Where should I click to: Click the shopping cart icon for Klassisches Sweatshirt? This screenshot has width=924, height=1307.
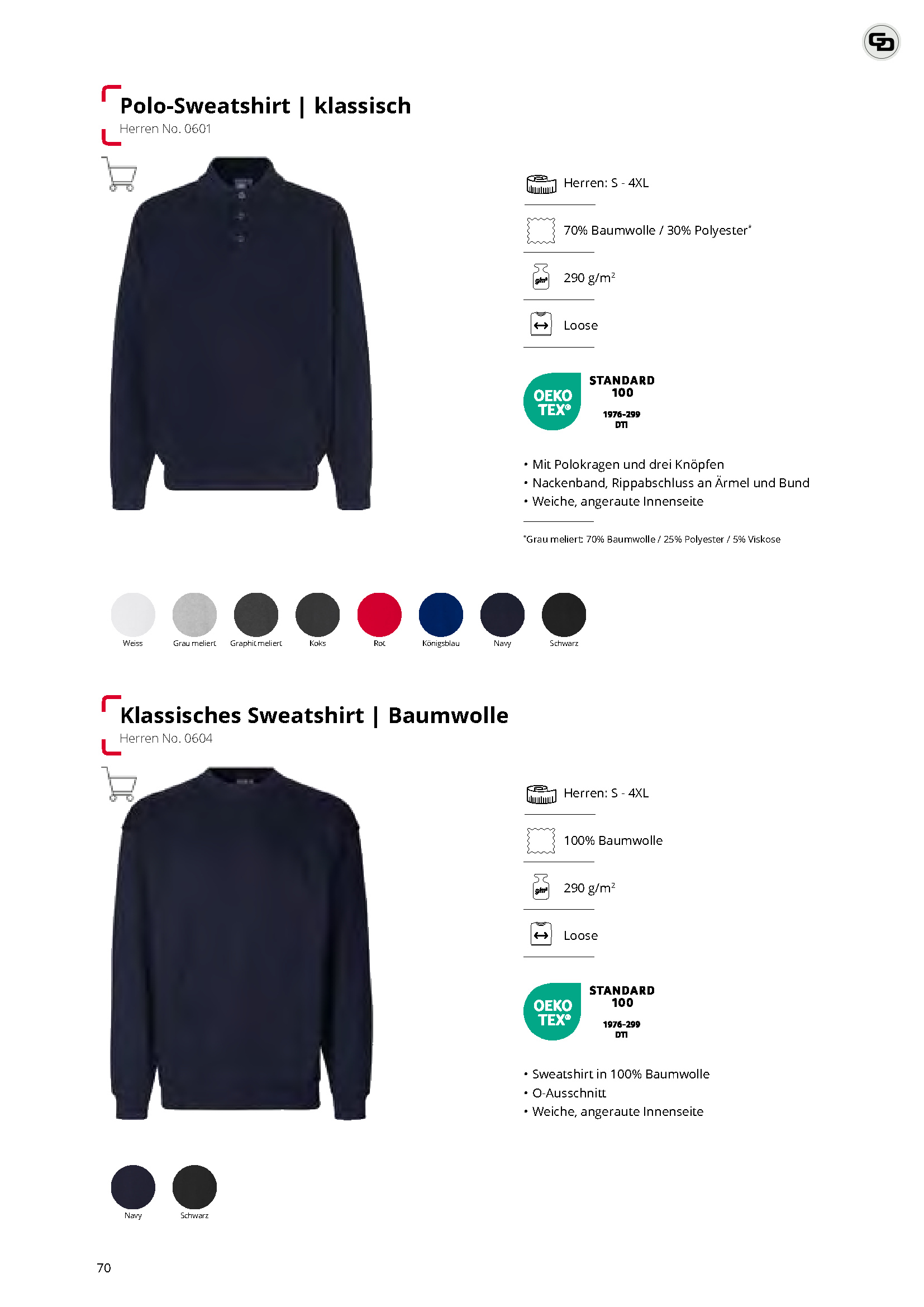120,785
